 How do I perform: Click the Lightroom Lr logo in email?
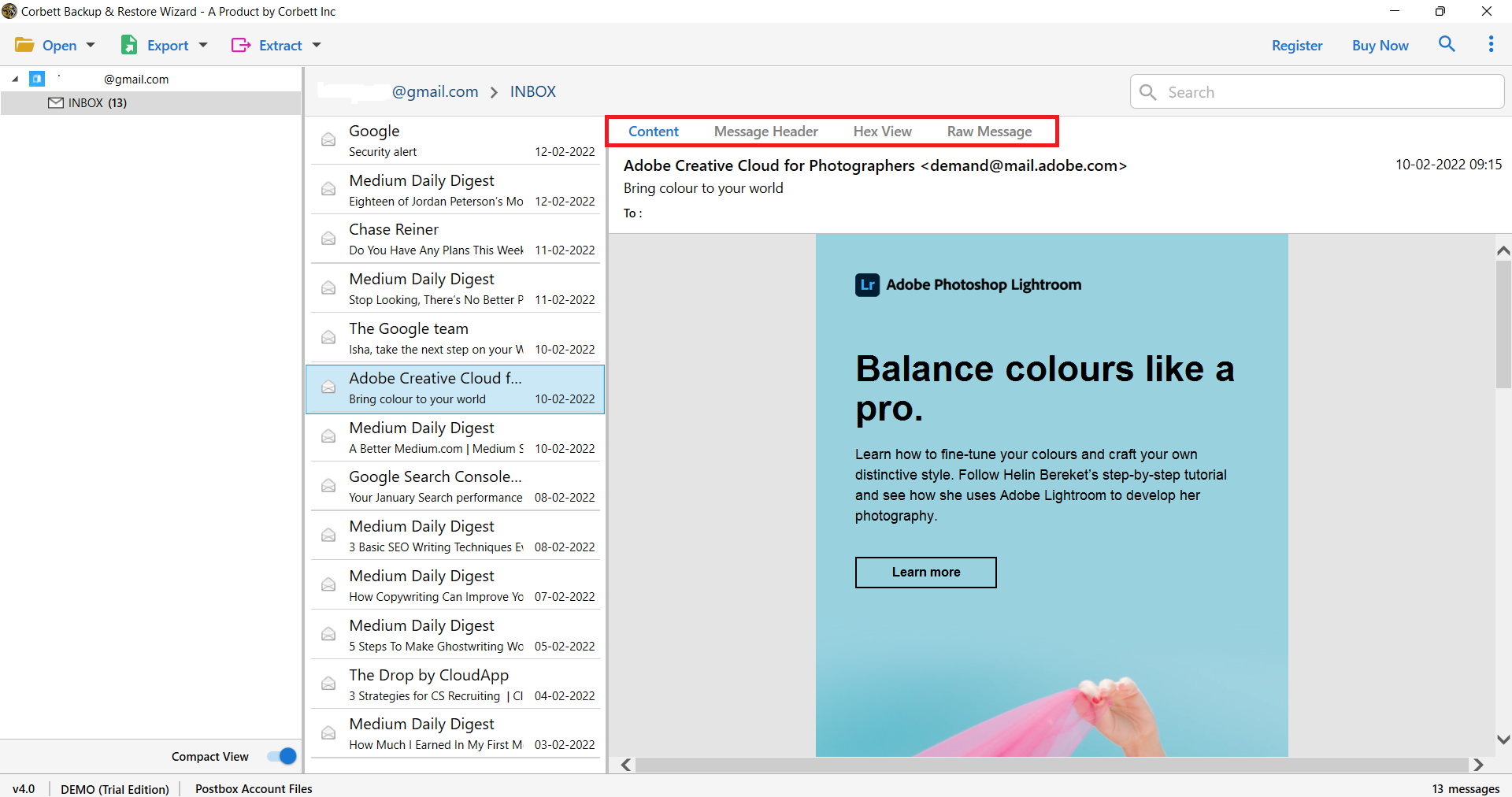pos(867,284)
